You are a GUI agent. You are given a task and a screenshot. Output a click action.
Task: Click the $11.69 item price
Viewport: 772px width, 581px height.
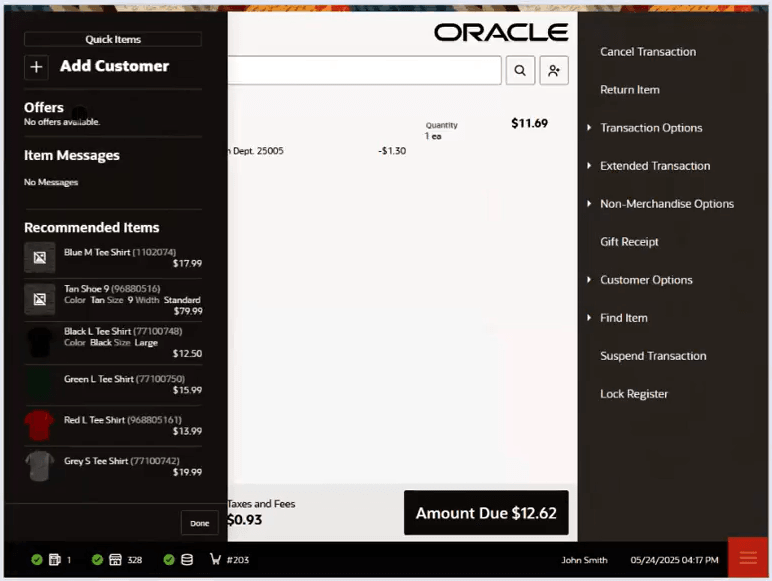[529, 123]
